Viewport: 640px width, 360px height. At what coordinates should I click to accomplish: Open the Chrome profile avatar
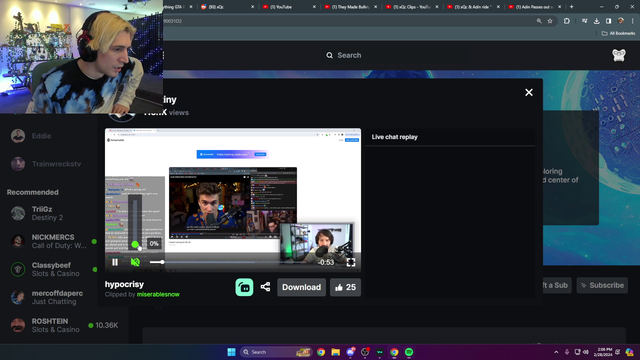(x=620, y=21)
